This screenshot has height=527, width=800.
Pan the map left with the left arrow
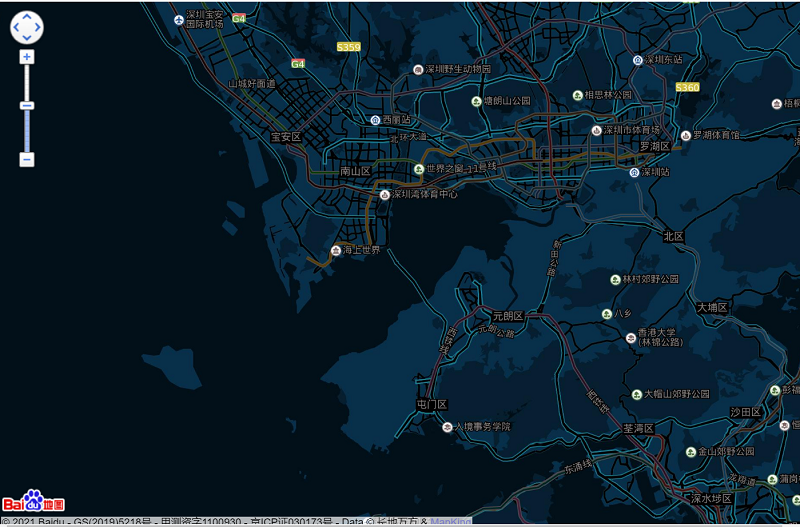point(15,27)
